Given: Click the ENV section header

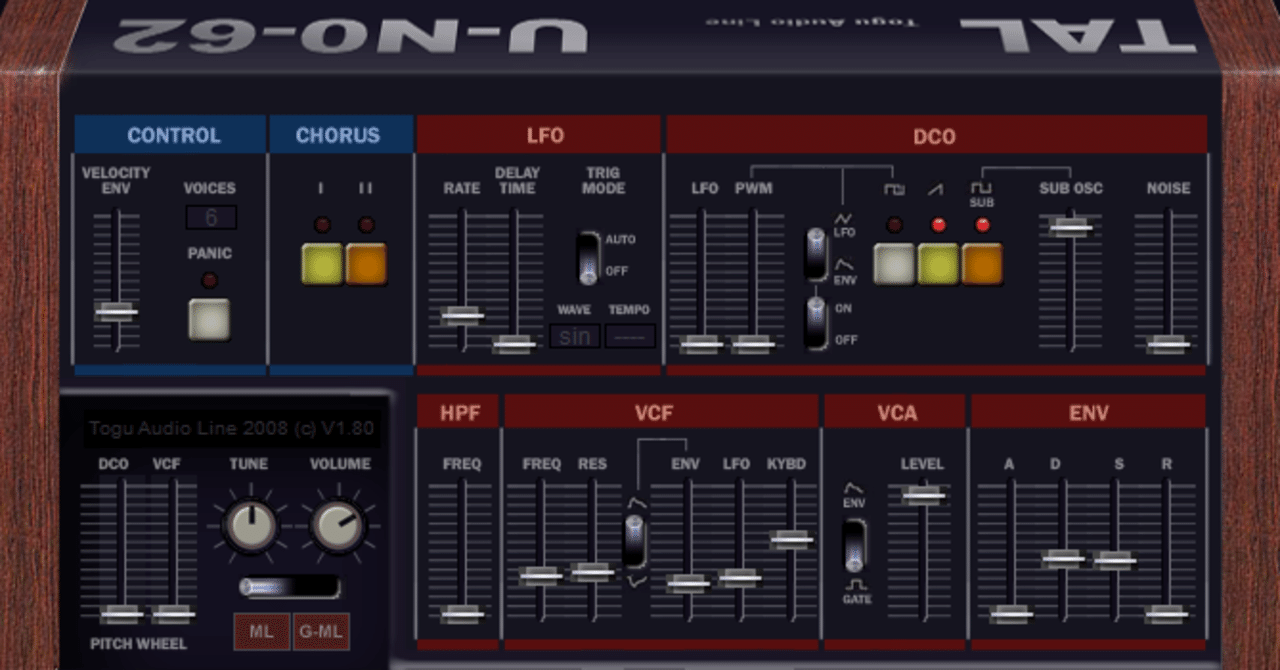Looking at the screenshot, I should coord(1089,412).
